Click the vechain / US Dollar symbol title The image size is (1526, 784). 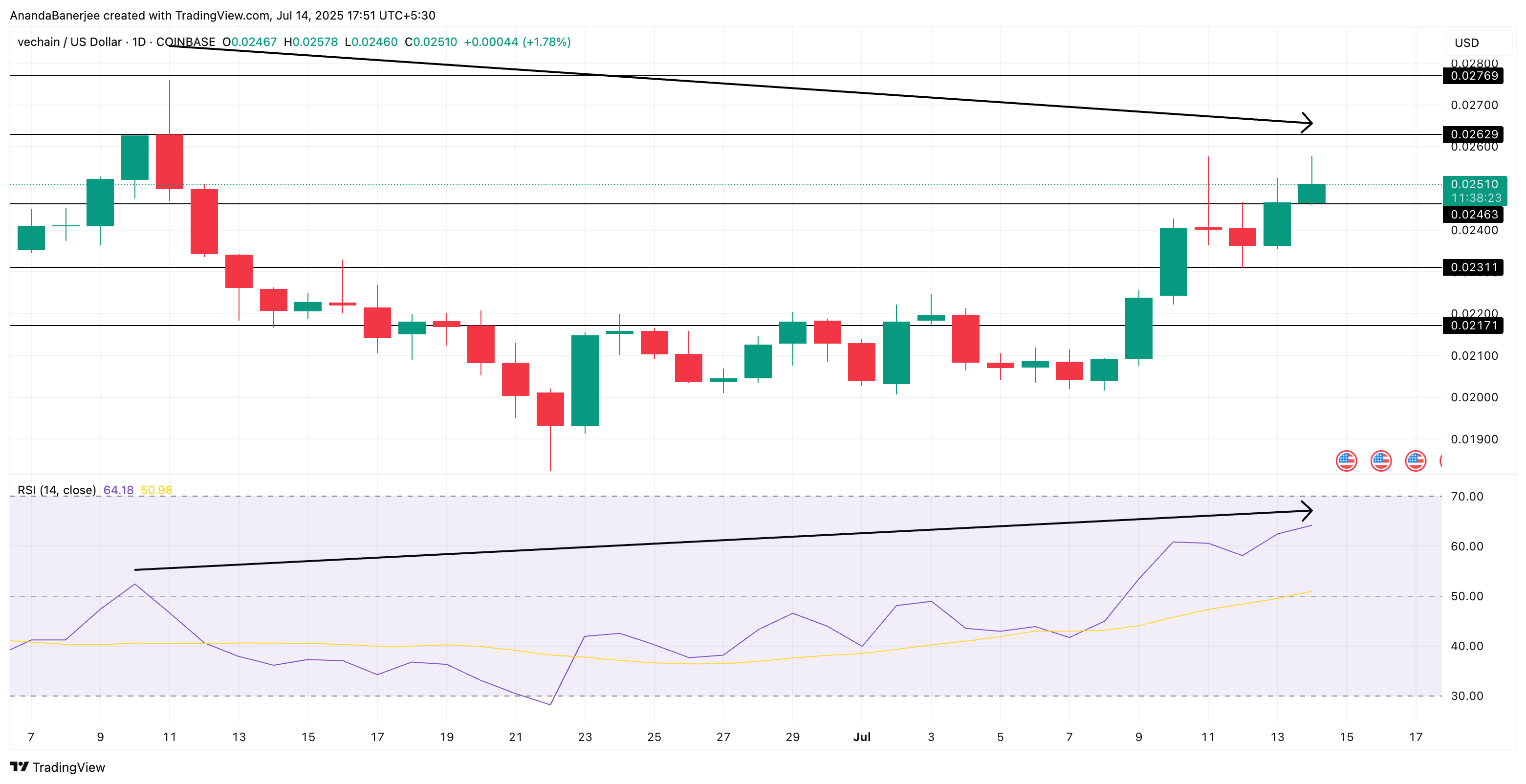tap(69, 42)
